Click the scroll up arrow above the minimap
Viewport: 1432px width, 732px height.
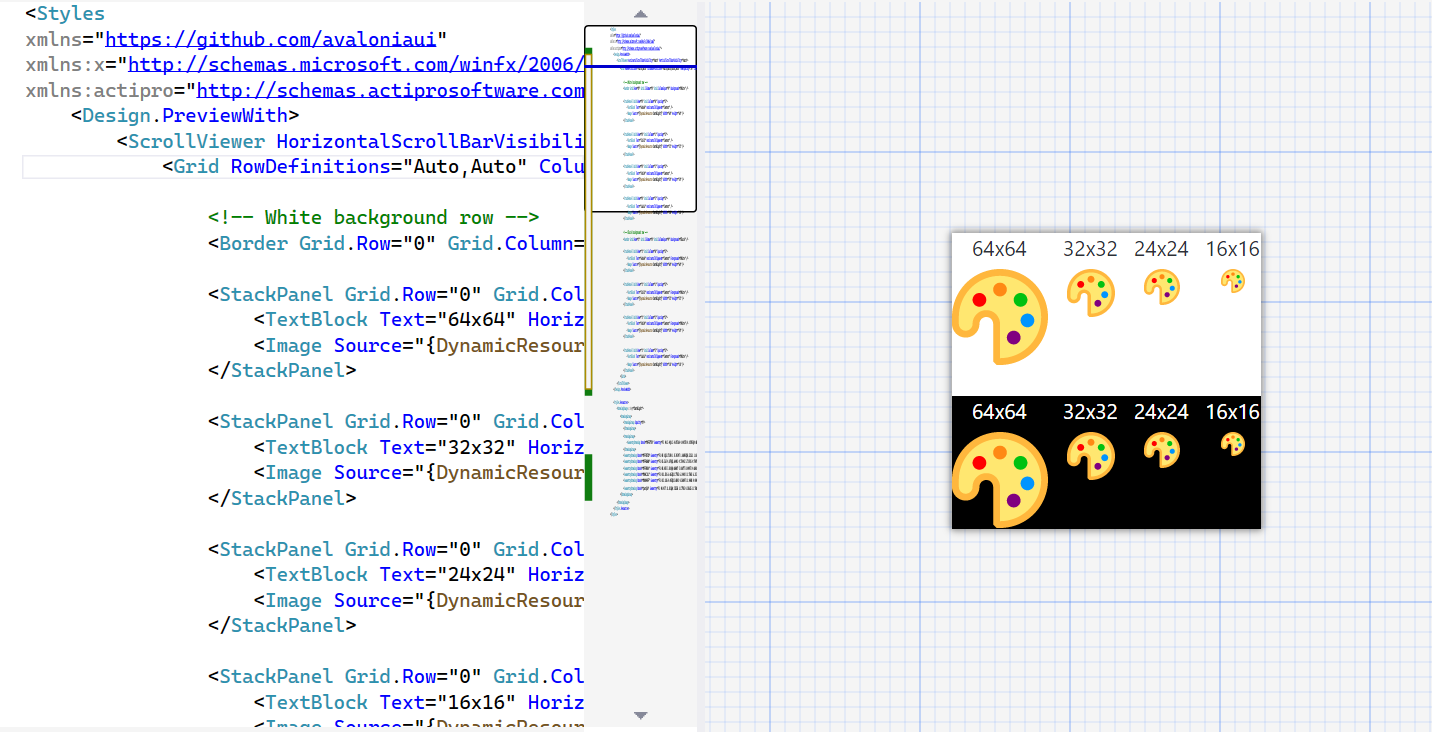pos(641,14)
